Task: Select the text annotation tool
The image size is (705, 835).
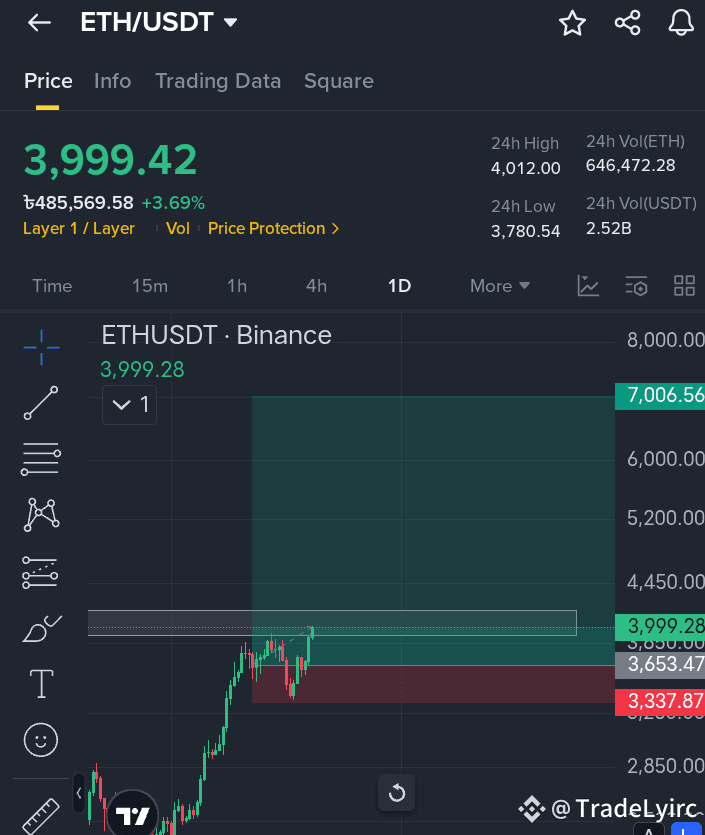Action: [x=42, y=684]
